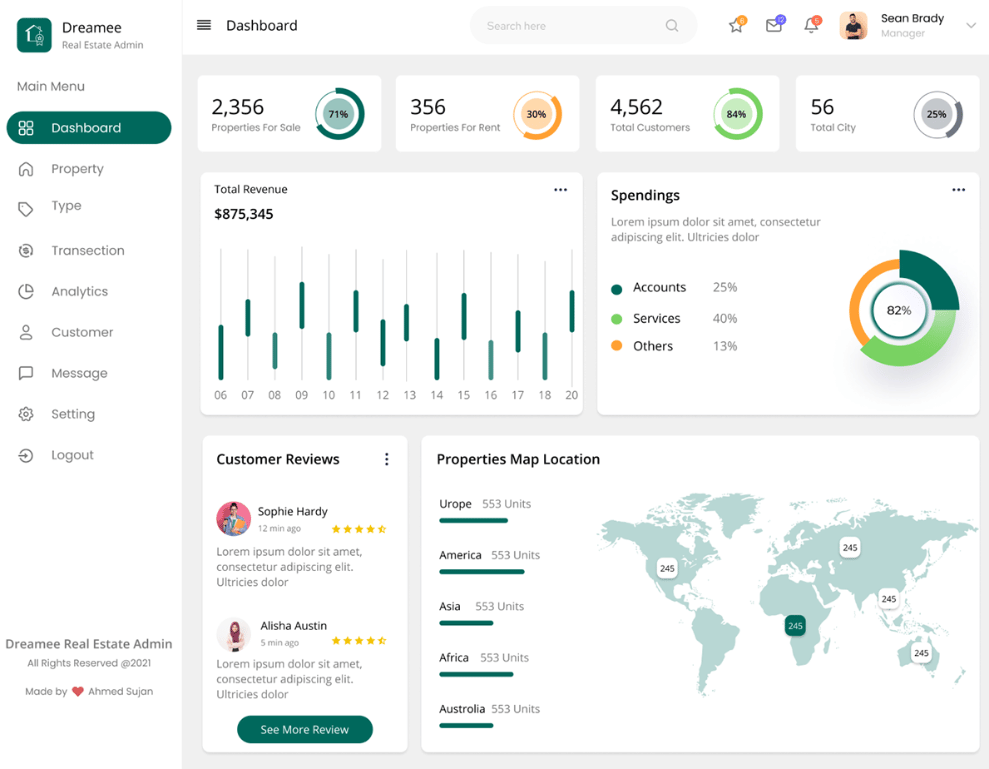Open Spendings options three-dot menu
Image resolution: width=989 pixels, height=769 pixels.
tap(958, 190)
